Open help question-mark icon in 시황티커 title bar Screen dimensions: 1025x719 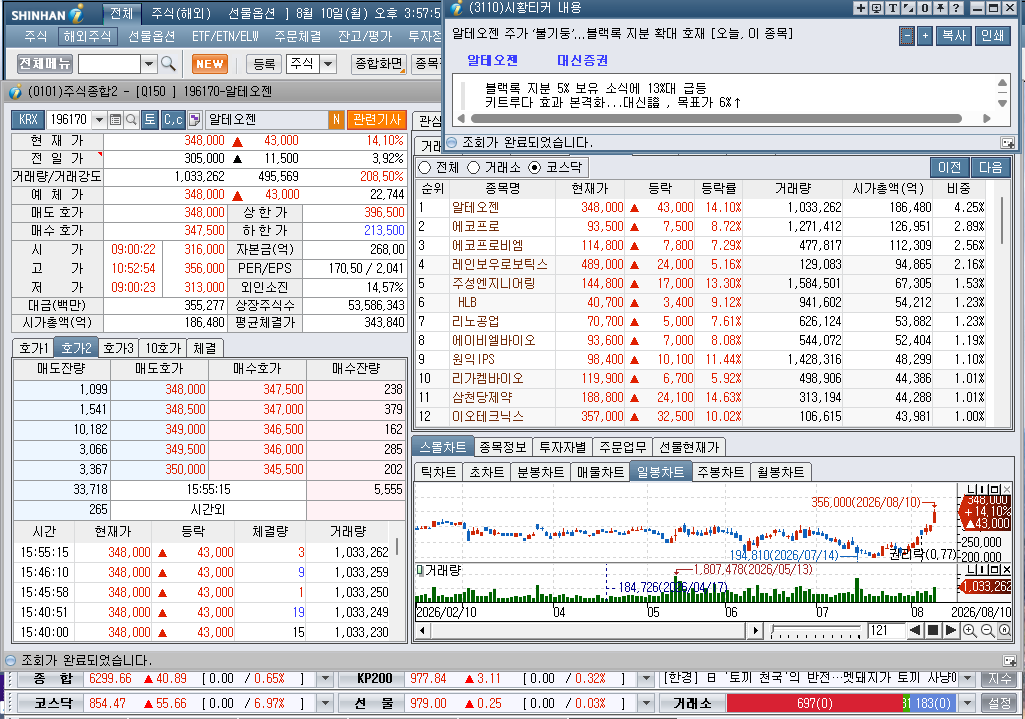click(956, 8)
